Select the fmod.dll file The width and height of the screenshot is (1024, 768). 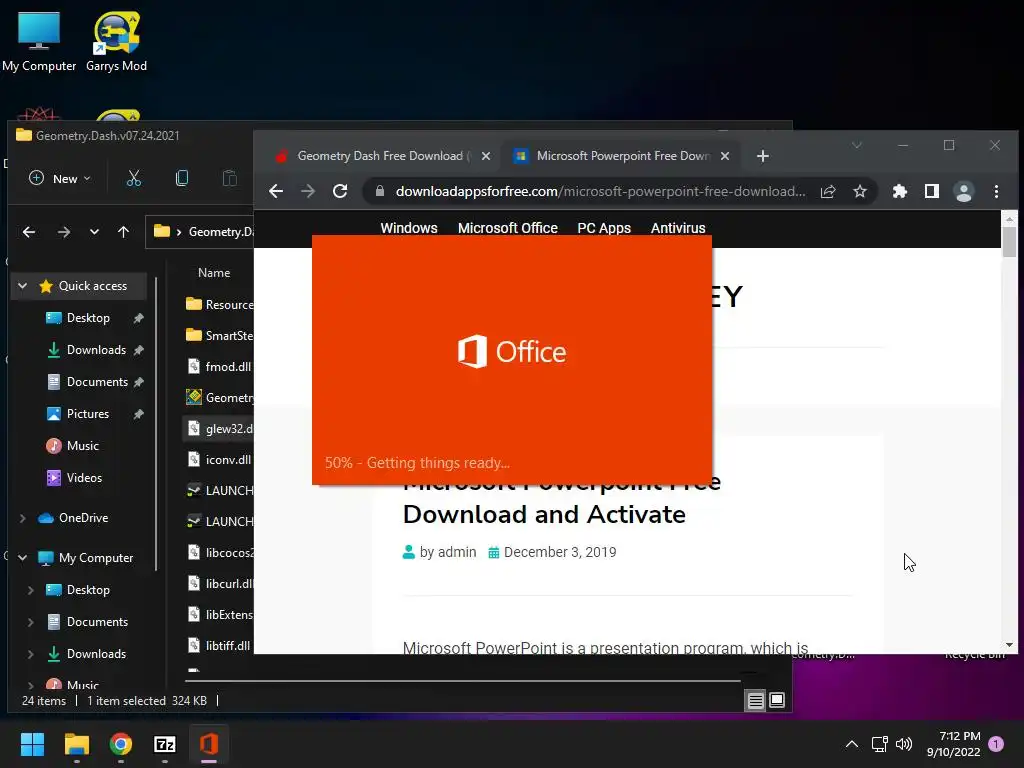[x=219, y=366]
